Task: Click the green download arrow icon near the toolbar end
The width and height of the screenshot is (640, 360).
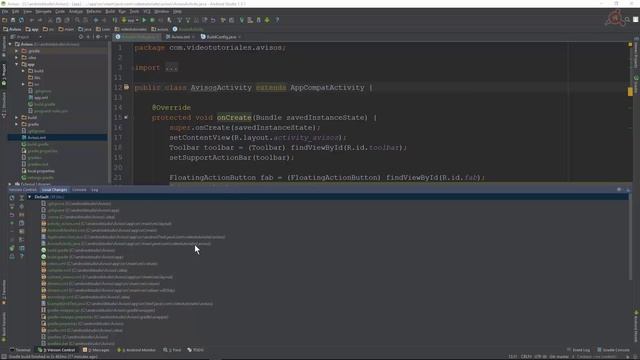Action: click(x=267, y=20)
